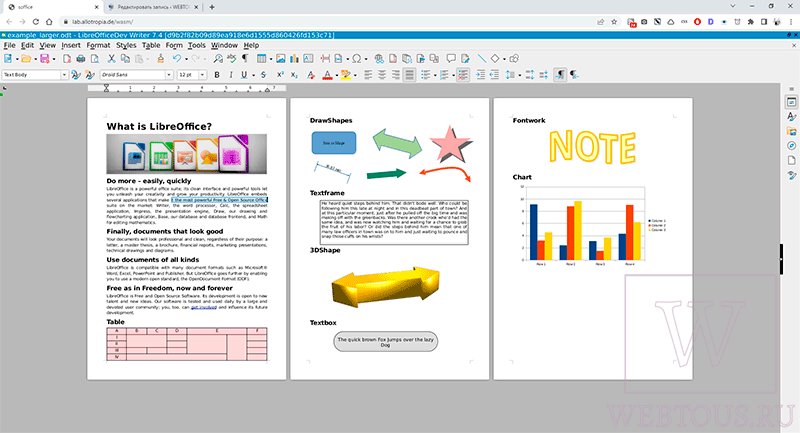This screenshot has height=433, width=800.
Task: Expand the 12 pt font size dropdown
Action: click(202, 75)
